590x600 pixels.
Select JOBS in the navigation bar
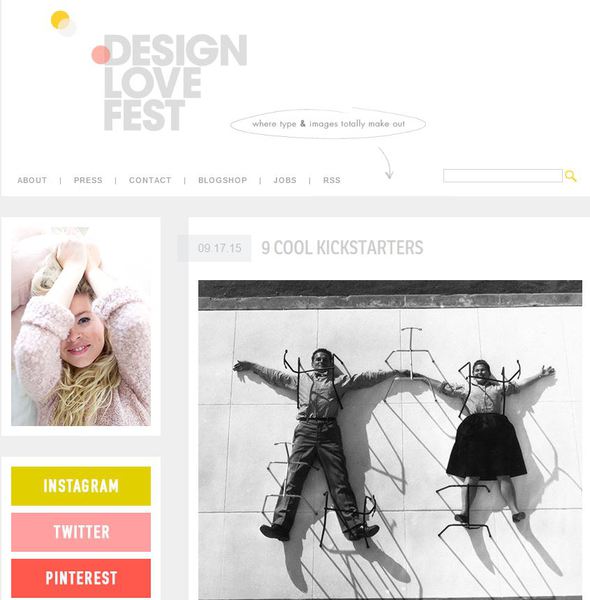click(285, 180)
